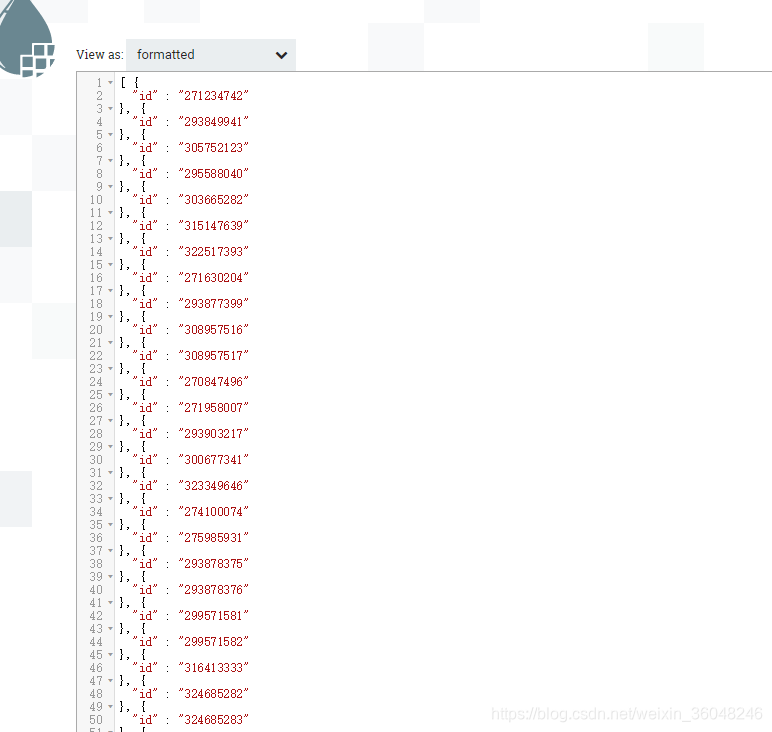Collapse the fold arrow on line 11
The image size is (772, 732).
point(110,213)
